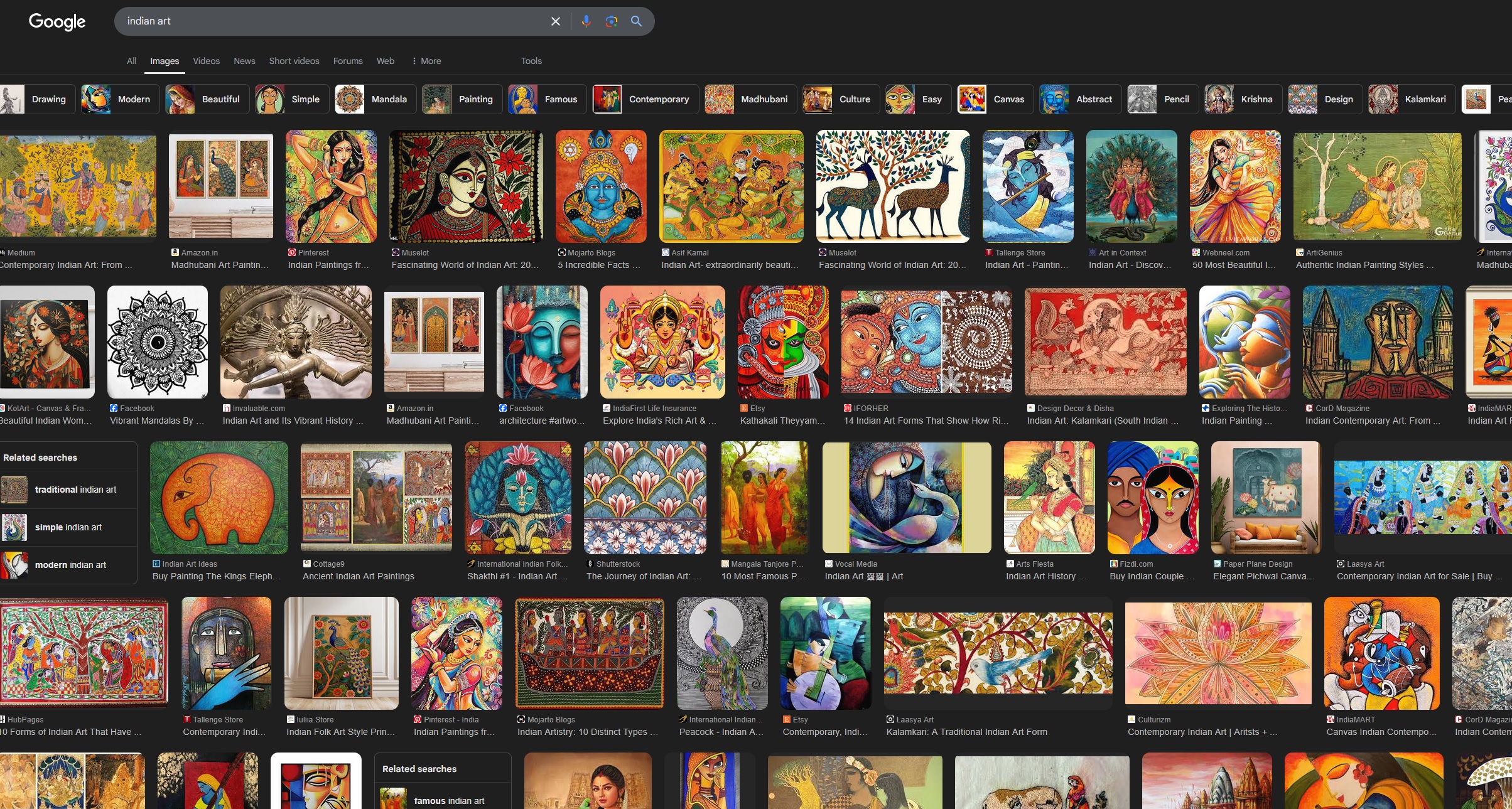Filter by the Beautiful chip
This screenshot has height=809, width=1512.
tap(207, 99)
